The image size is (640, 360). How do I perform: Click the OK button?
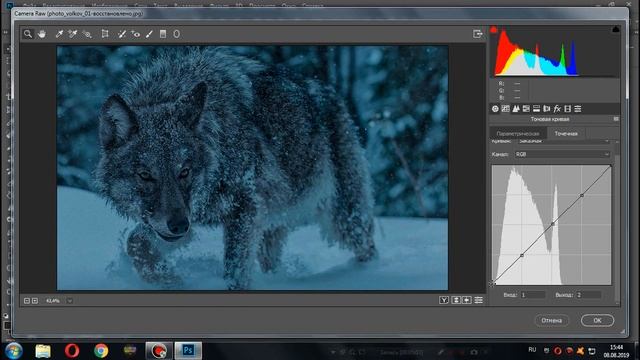[x=597, y=320]
